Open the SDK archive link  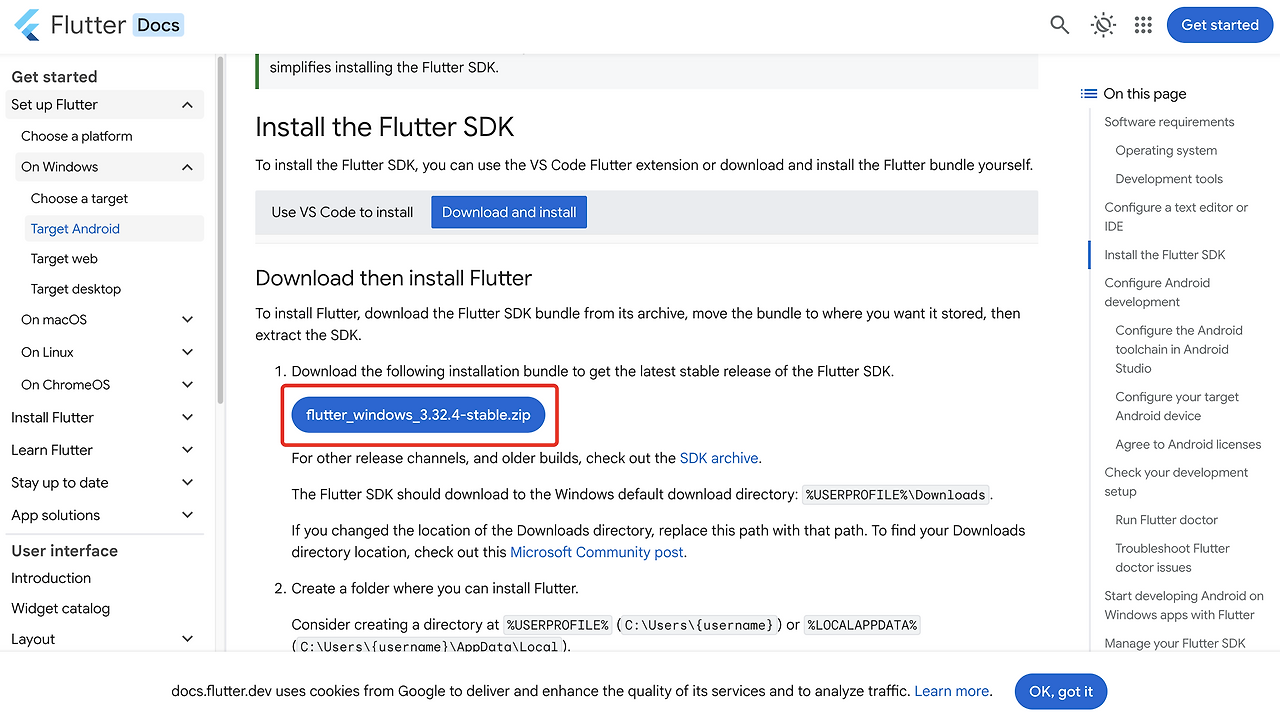pos(719,458)
